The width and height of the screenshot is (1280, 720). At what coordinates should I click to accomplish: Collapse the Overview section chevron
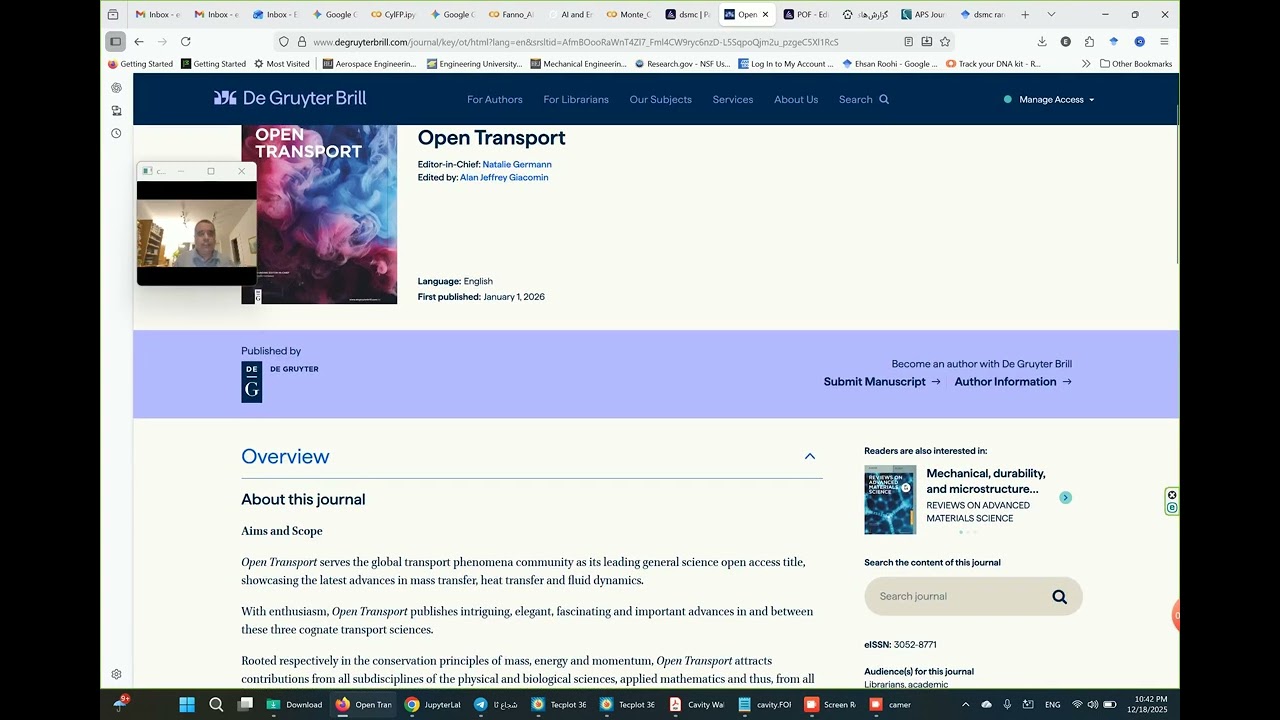pyautogui.click(x=810, y=457)
